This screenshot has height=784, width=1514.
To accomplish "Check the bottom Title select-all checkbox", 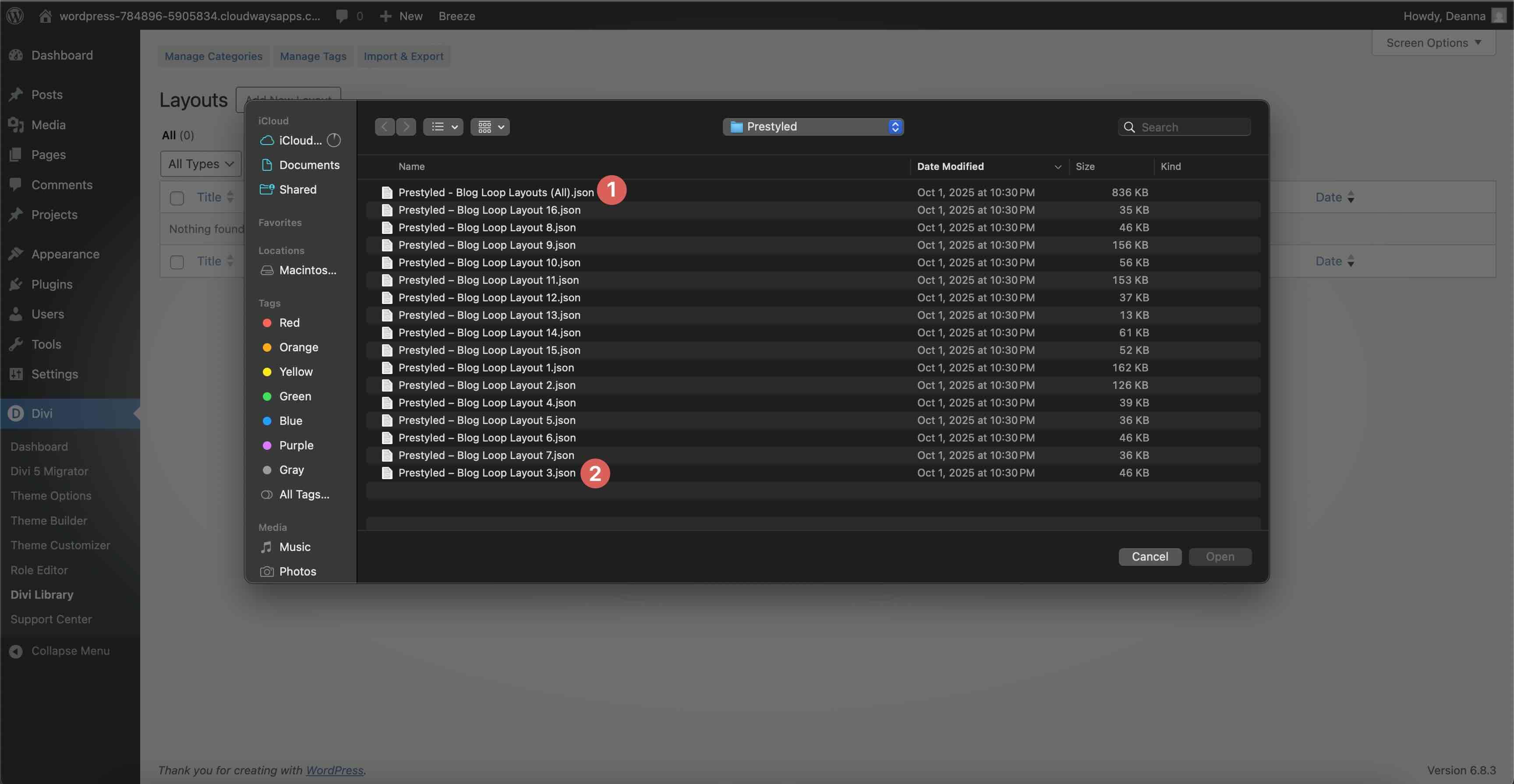I will (177, 262).
